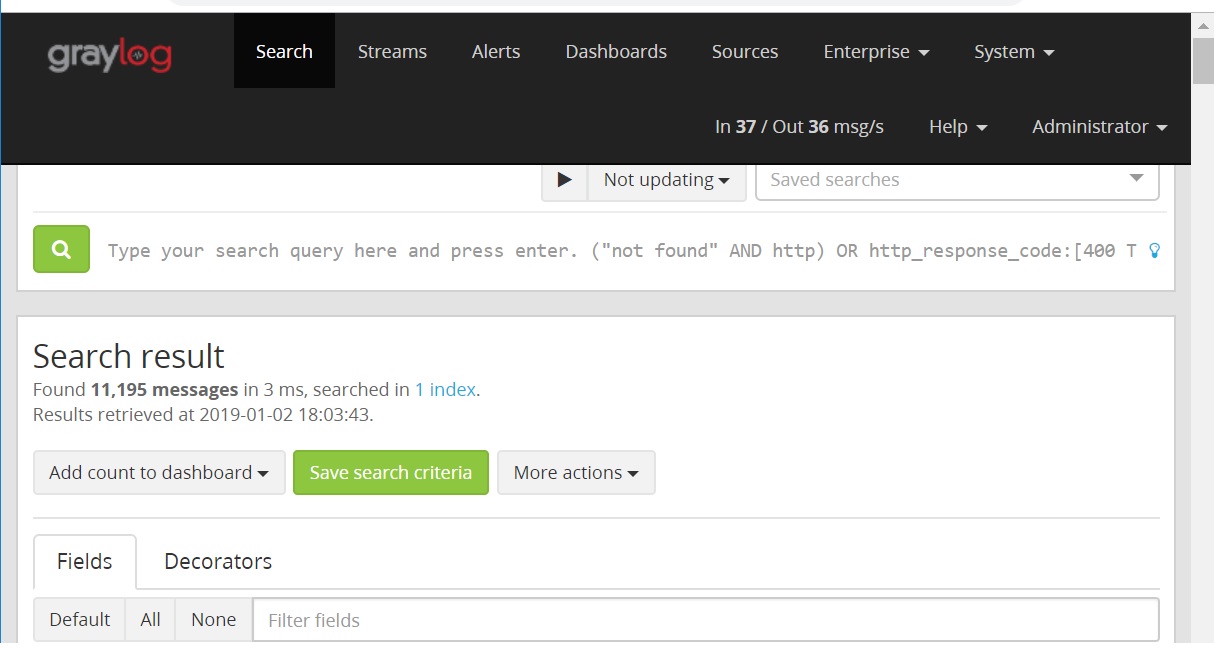Go to Streams page
Viewport: 1214px width, 648px height.
[392, 51]
